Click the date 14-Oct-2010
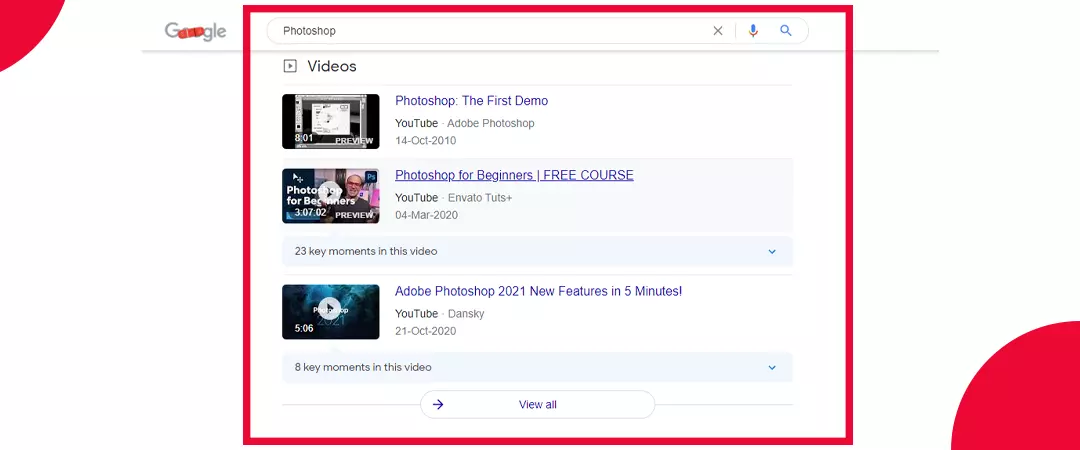 [x=425, y=141]
